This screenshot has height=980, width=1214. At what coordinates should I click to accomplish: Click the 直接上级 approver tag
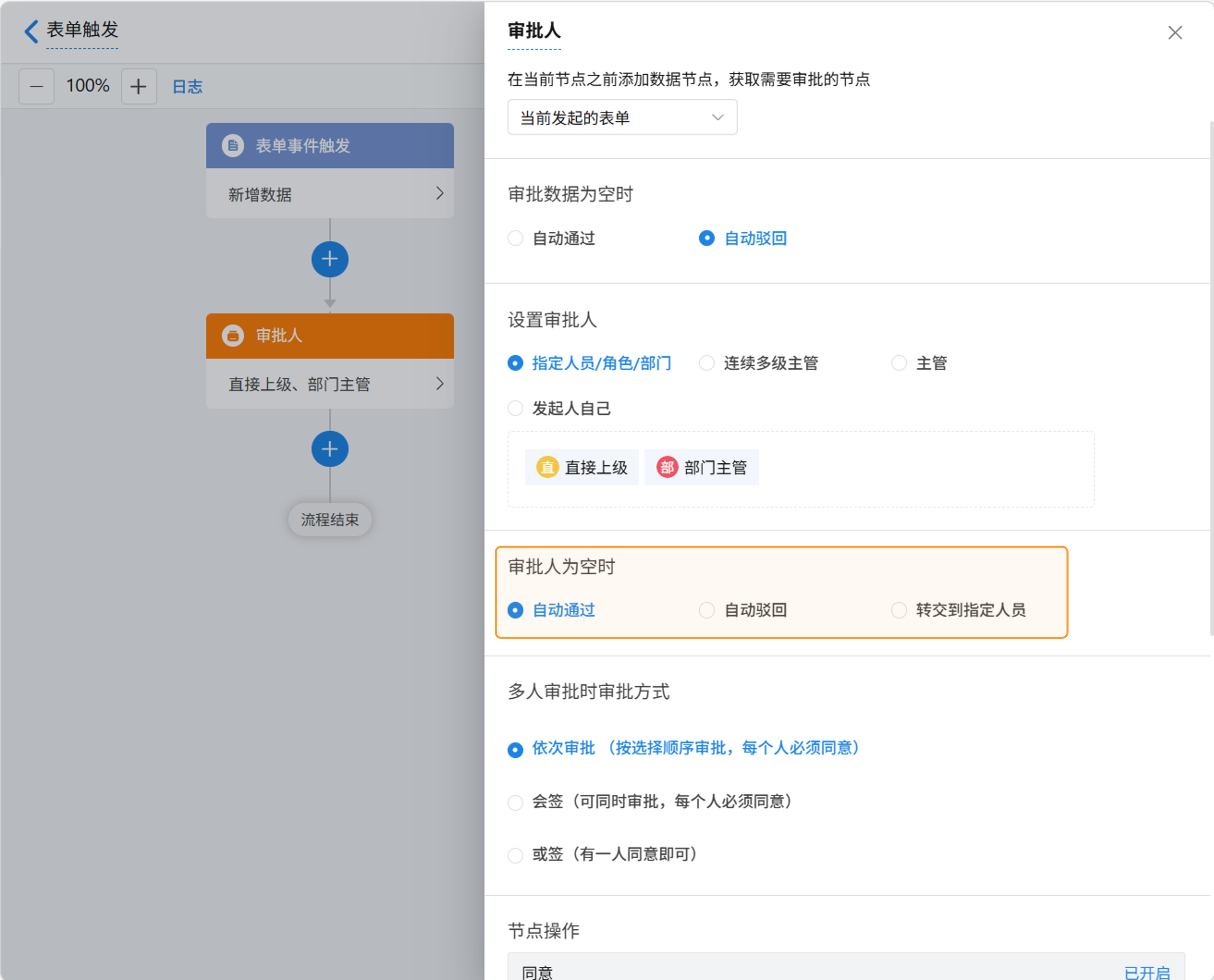582,467
